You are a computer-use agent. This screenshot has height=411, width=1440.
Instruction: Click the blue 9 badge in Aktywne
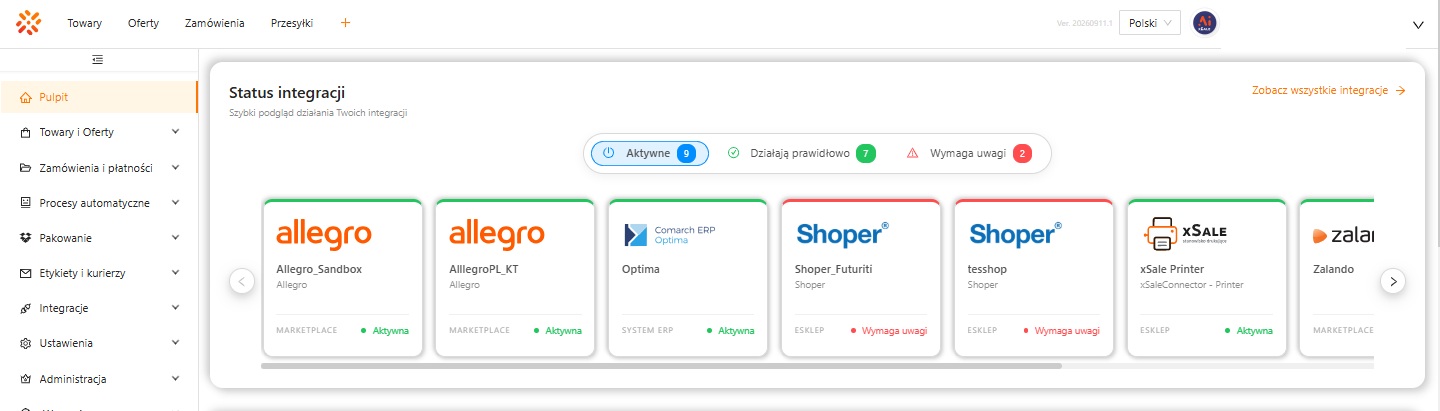[686, 153]
